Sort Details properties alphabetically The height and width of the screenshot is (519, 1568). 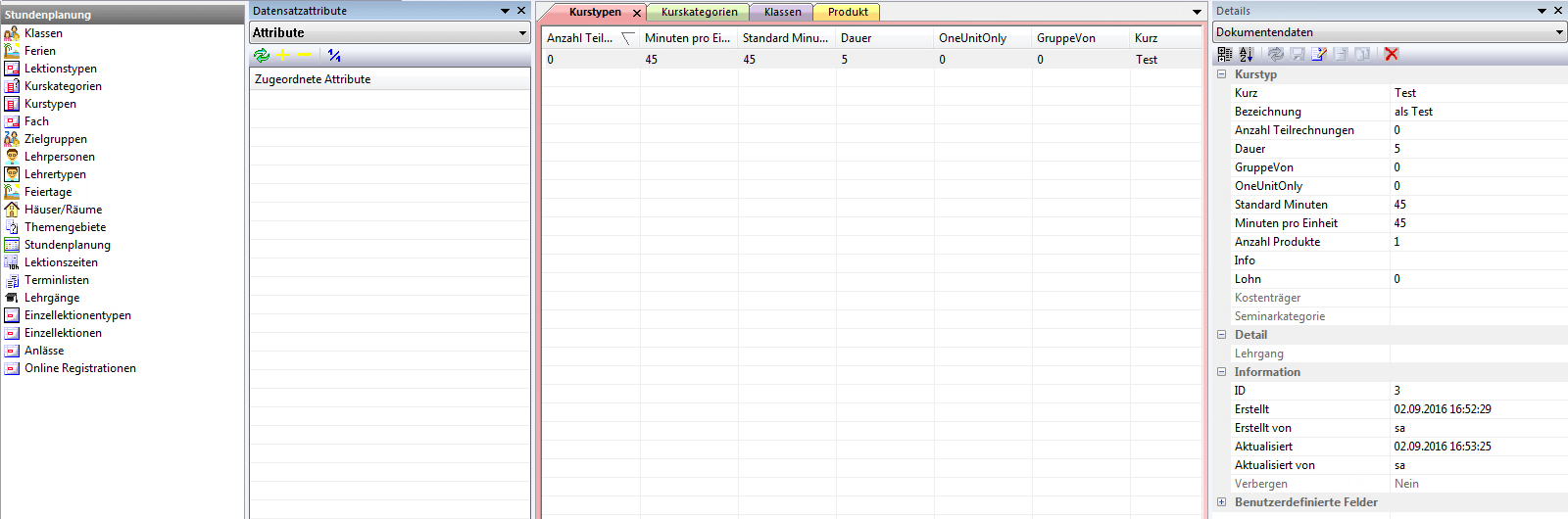pyautogui.click(x=1246, y=54)
